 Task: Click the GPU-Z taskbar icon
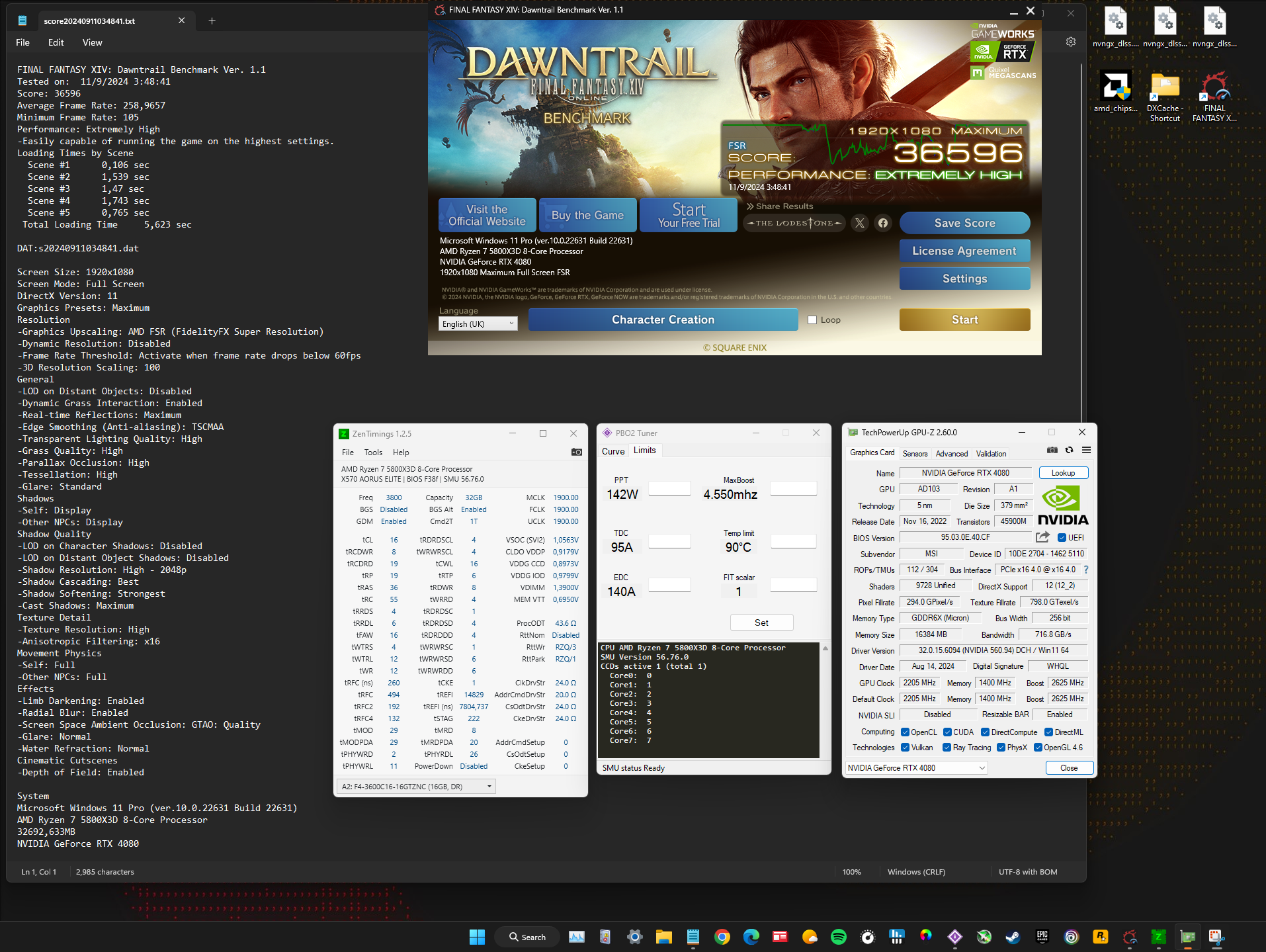[1188, 937]
